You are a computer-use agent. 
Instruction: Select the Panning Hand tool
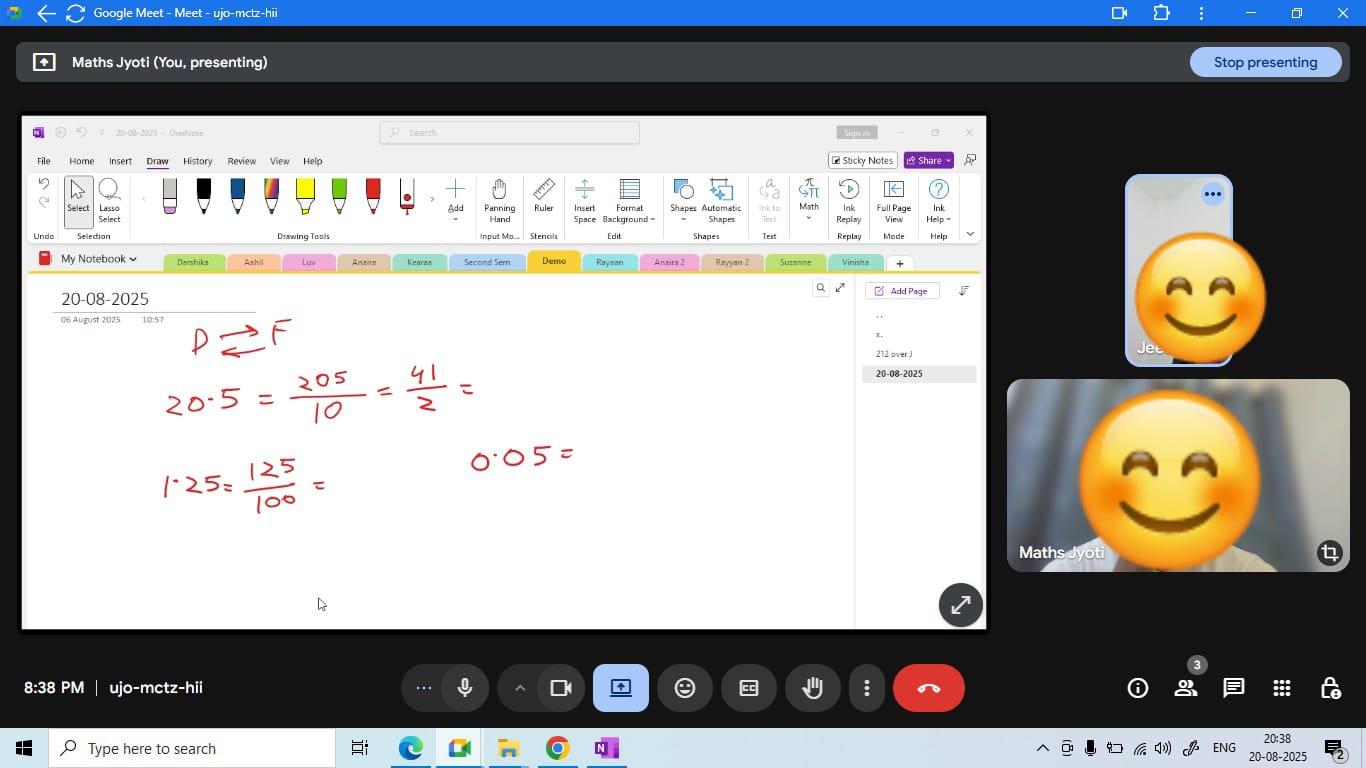click(499, 201)
